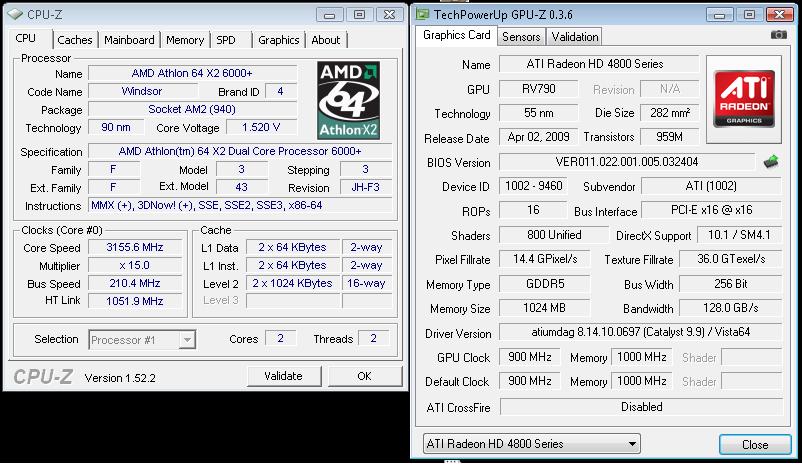Switch to the Caches tab
The height and width of the screenshot is (469, 802).
pyautogui.click(x=75, y=40)
